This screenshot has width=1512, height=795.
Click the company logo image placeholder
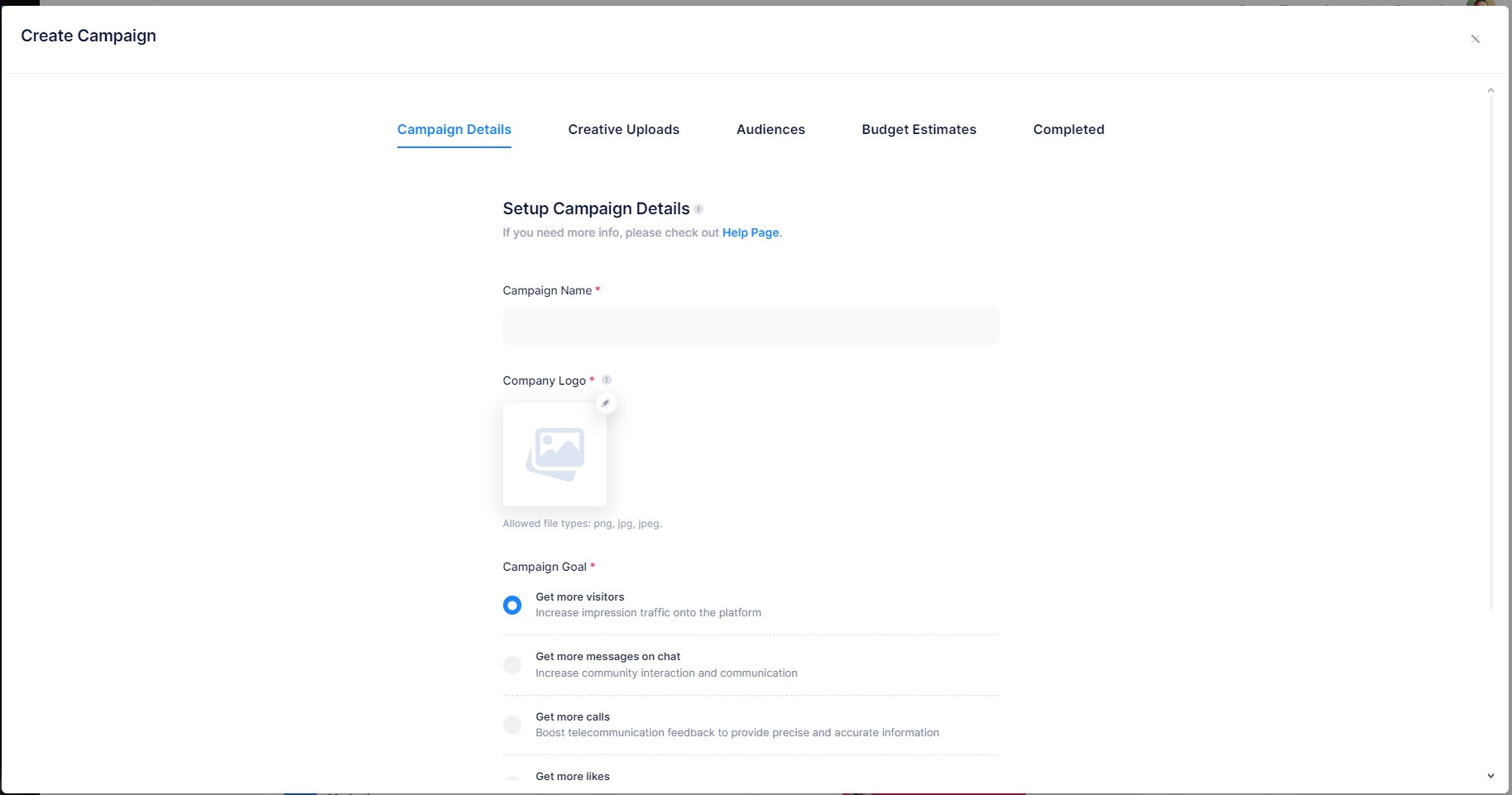tap(554, 454)
